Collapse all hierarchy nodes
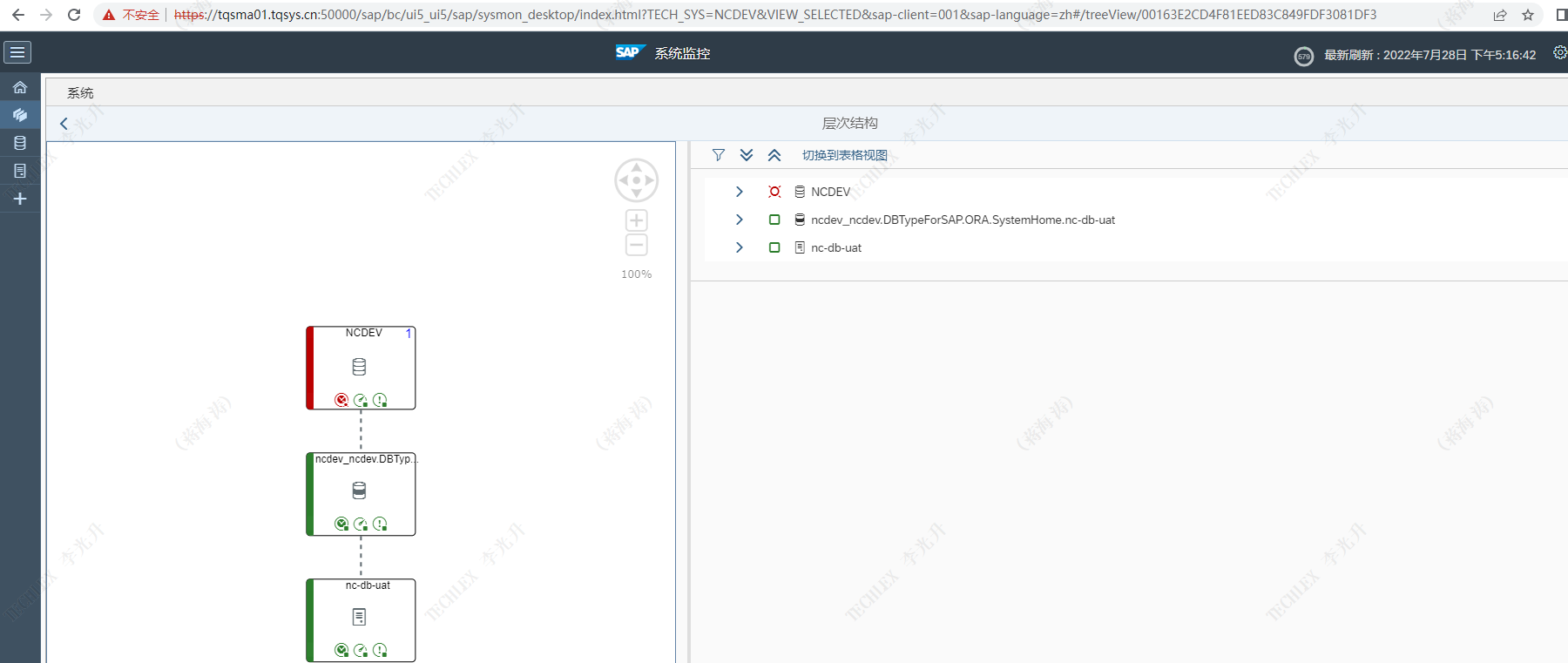 tap(774, 155)
